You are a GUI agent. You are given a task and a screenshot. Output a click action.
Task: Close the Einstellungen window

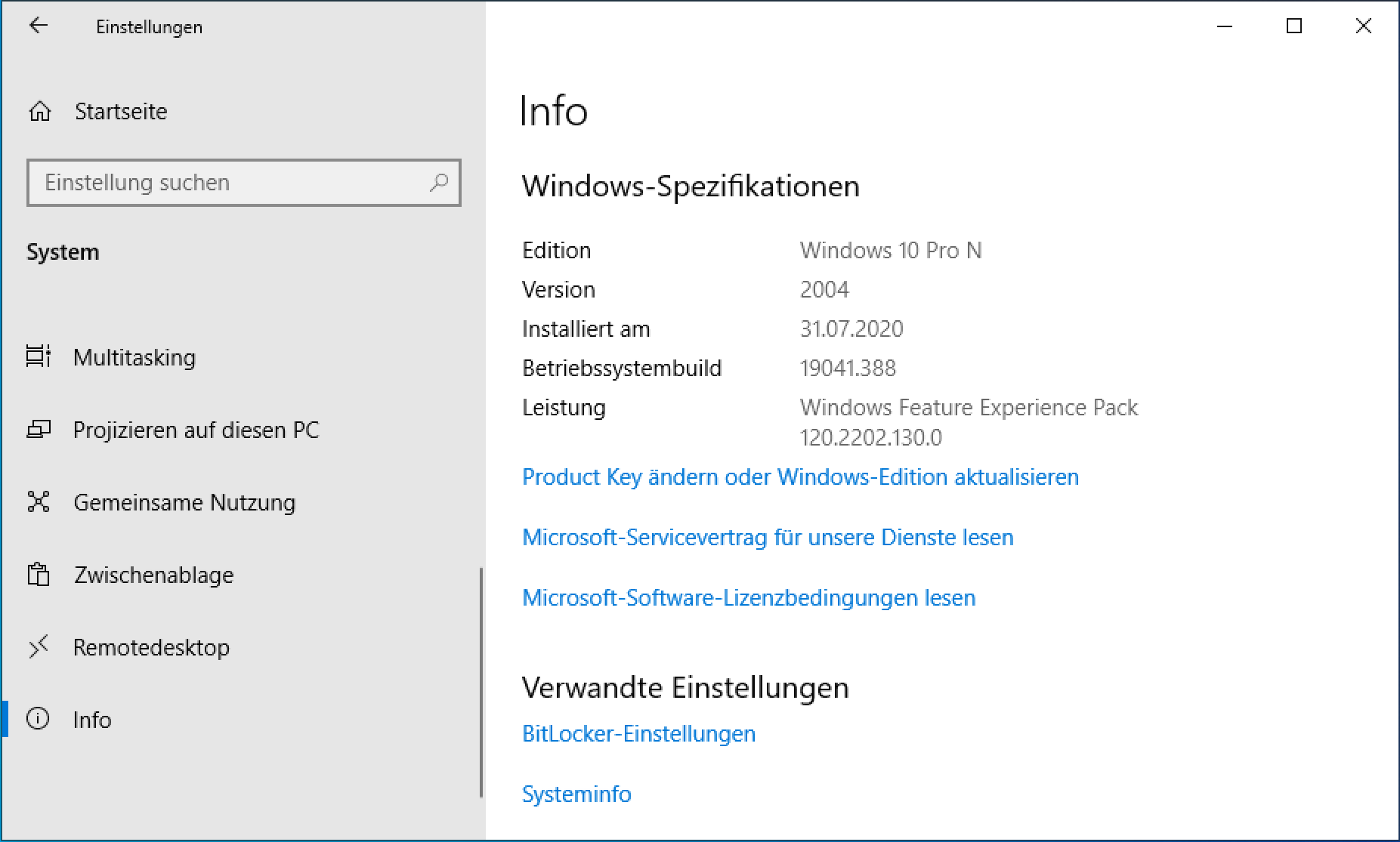tap(1364, 26)
